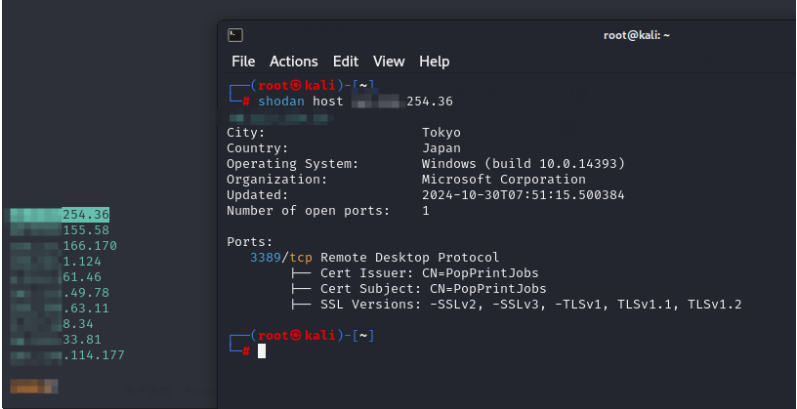
Task: Open the View menu
Action: pyautogui.click(x=389, y=62)
